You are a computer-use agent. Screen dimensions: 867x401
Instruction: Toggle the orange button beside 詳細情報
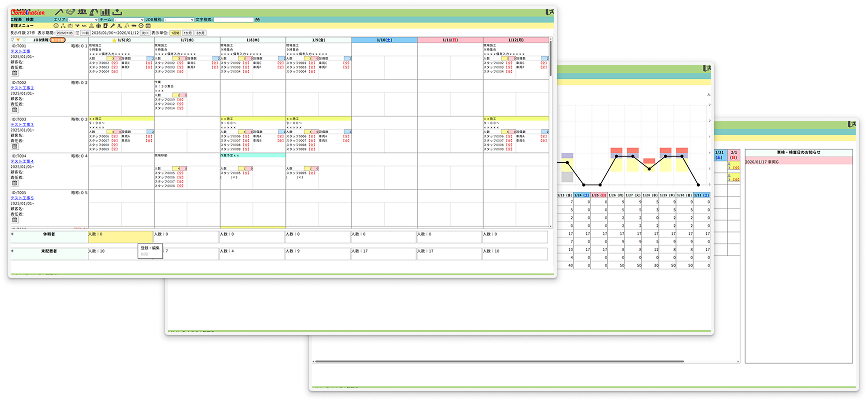coord(57,39)
